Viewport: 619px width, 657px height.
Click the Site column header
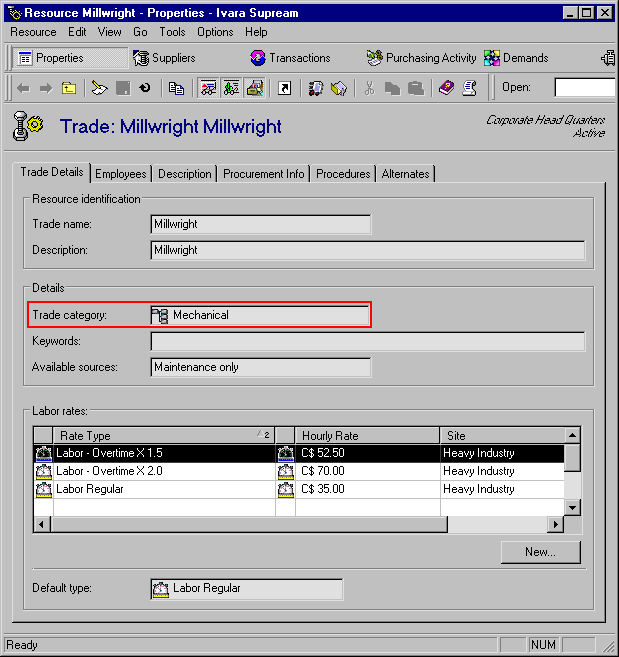point(502,436)
